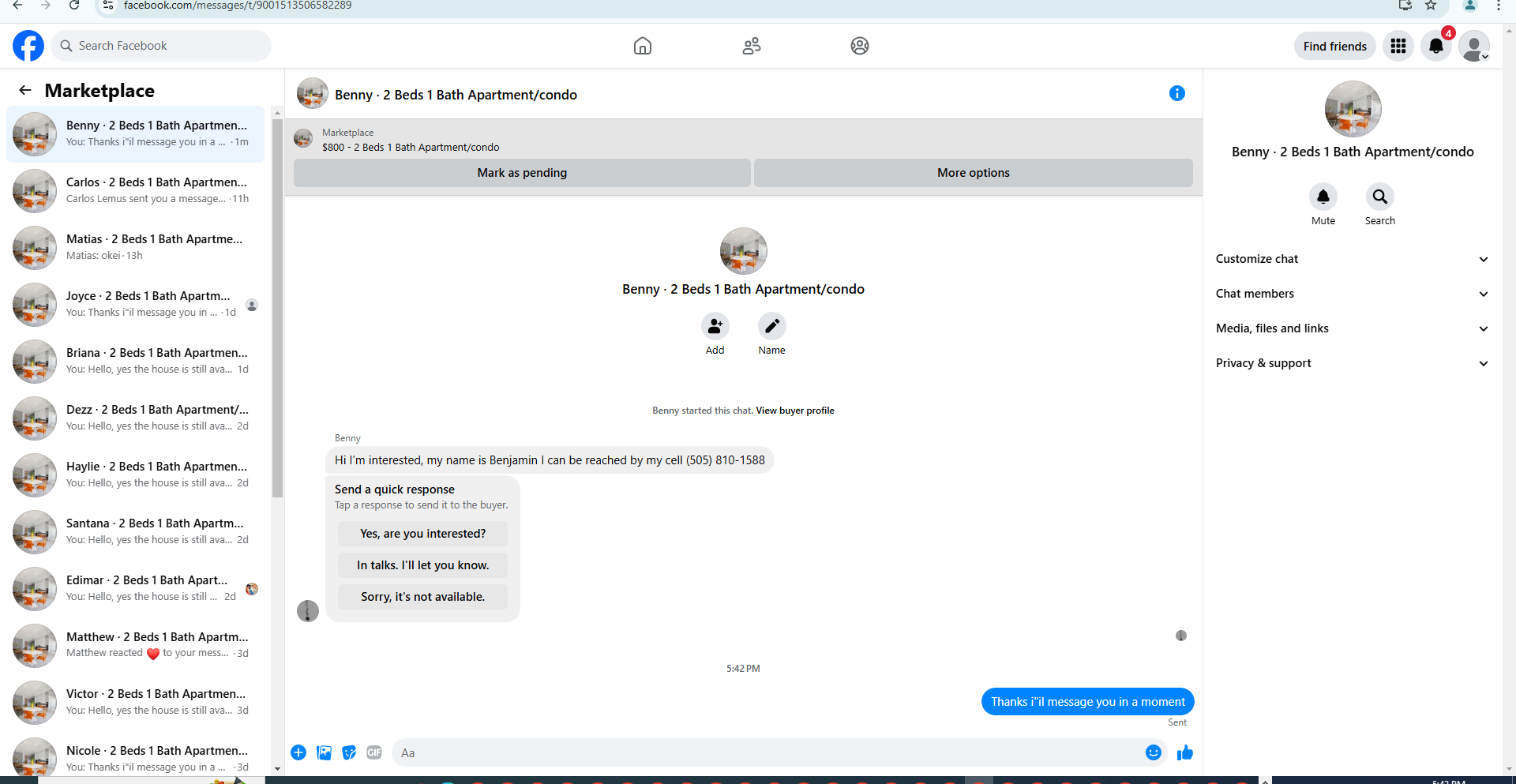Image resolution: width=1516 pixels, height=784 pixels.
Task: Open more actions plus icon
Action: point(298,752)
